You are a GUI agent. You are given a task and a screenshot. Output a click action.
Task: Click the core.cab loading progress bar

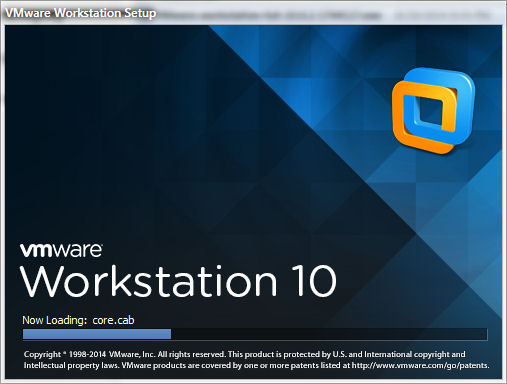coord(255,334)
